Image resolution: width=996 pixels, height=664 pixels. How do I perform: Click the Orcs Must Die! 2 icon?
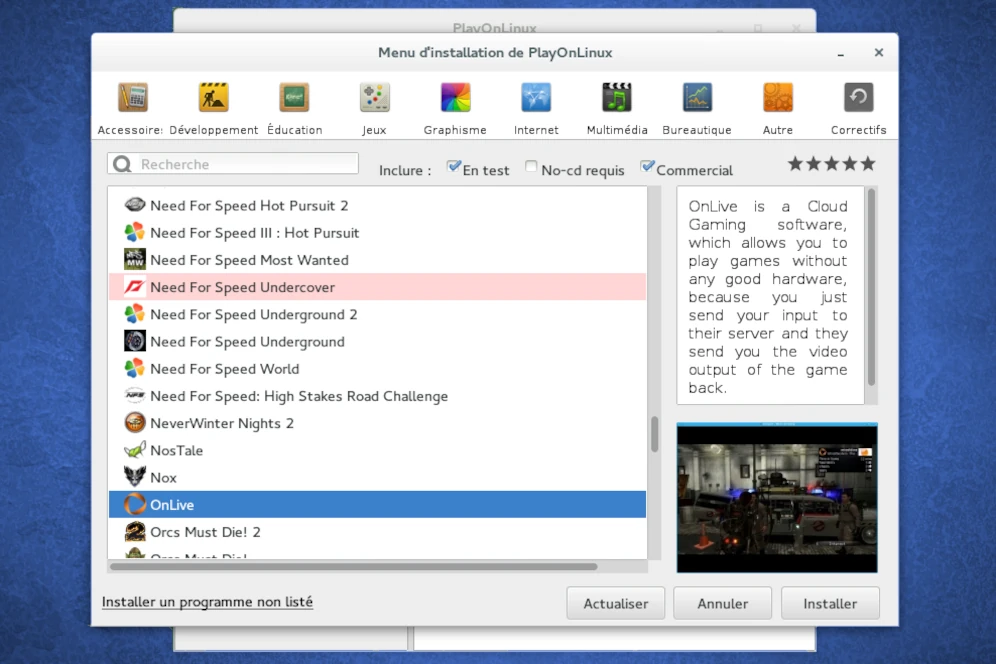[x=135, y=532]
